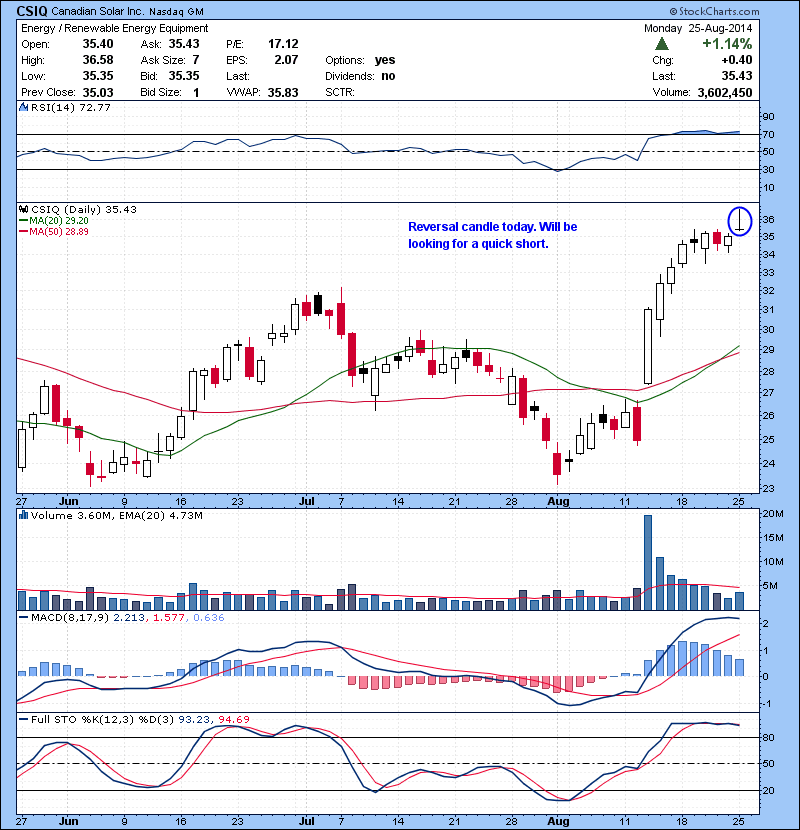This screenshot has width=800, height=830.
Task: Click the SCTR: label
Action: pyautogui.click(x=340, y=93)
